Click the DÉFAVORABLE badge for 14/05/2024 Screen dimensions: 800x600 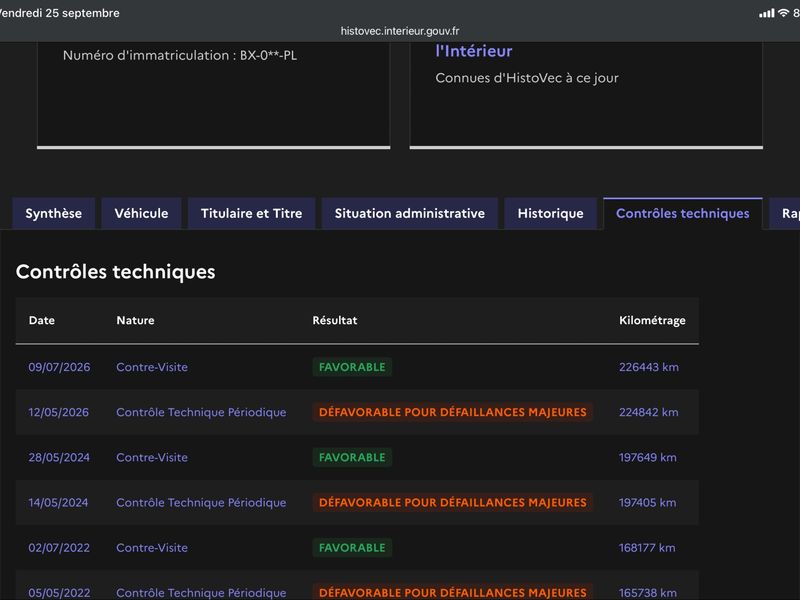click(453, 503)
